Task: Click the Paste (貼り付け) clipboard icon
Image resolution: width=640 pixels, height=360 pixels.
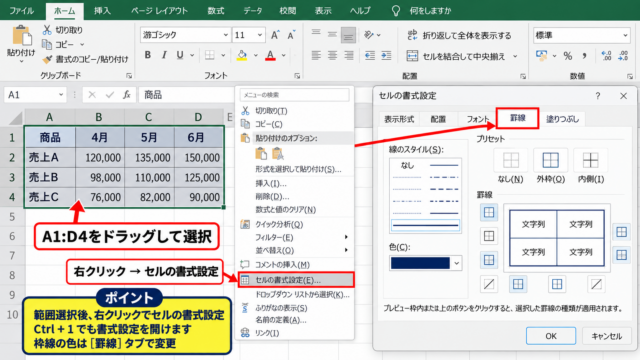Action: coord(22,36)
